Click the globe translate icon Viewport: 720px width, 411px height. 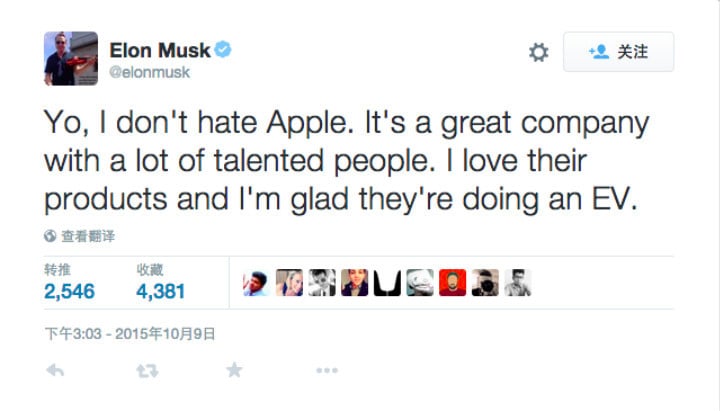[x=49, y=237]
